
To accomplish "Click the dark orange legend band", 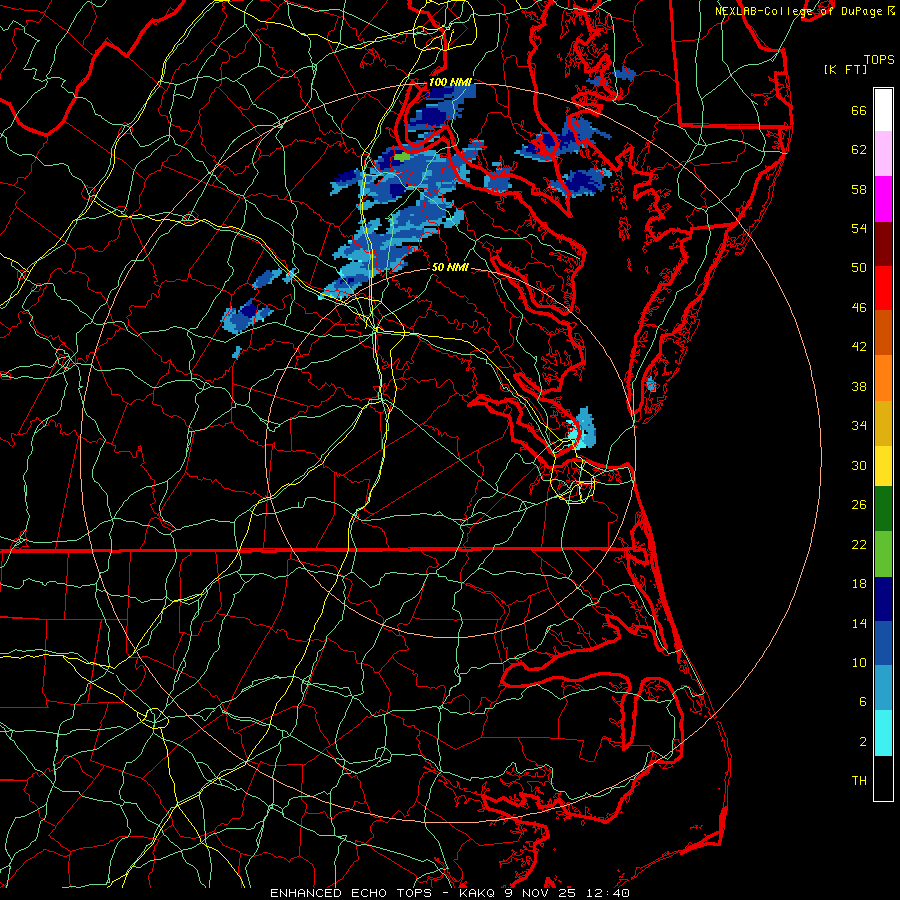I will [883, 332].
